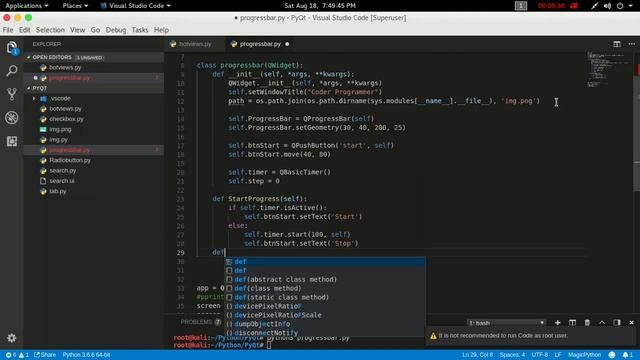Split the editor to the right

point(617,44)
